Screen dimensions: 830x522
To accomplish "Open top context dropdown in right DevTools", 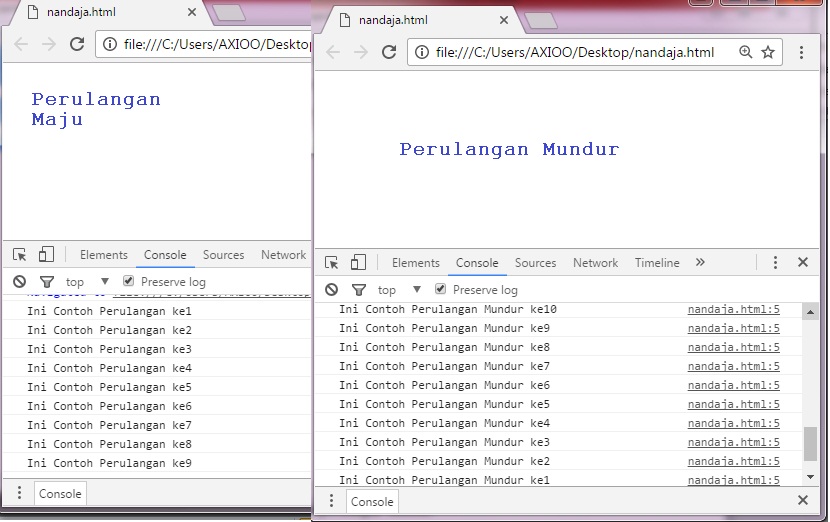I will 399,290.
